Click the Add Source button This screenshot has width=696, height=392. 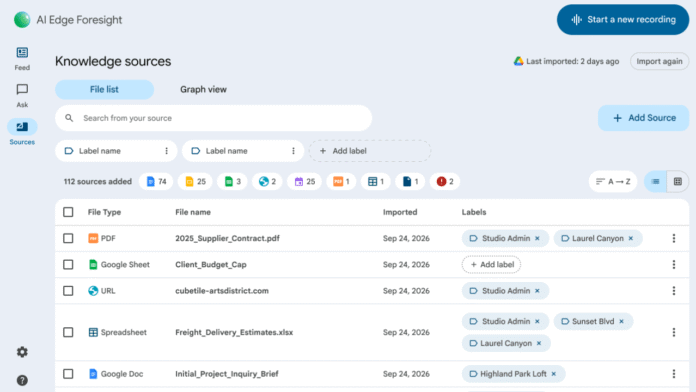pos(644,118)
